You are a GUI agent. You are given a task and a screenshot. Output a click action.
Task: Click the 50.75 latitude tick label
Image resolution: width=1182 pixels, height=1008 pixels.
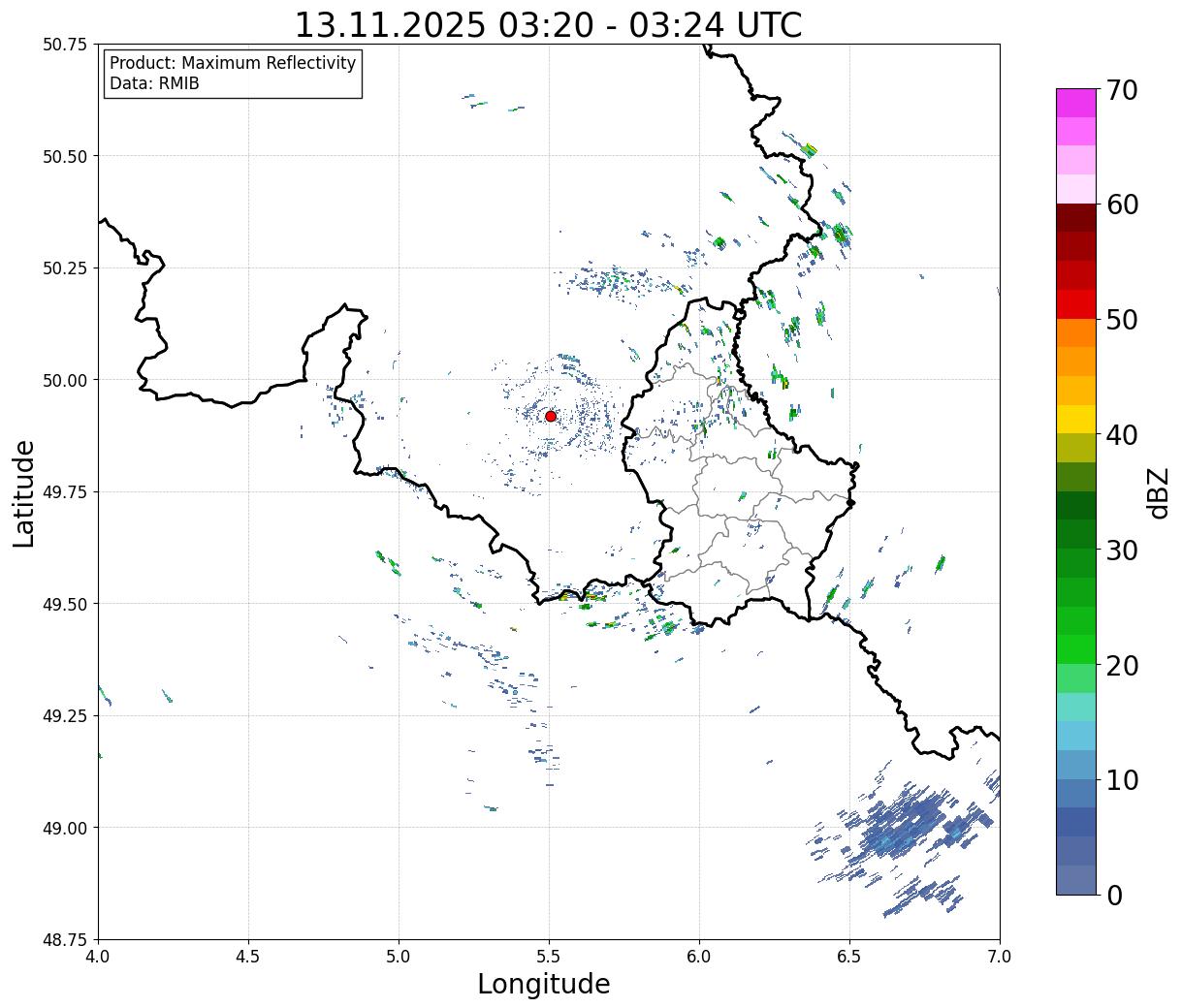point(64,45)
